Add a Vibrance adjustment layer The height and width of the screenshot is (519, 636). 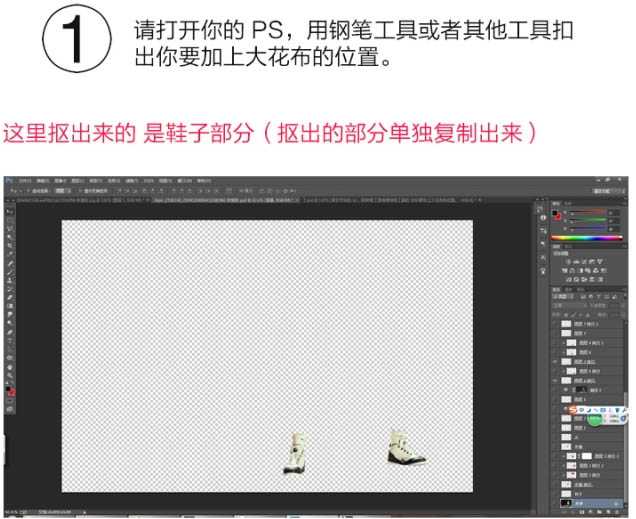(x=600, y=262)
